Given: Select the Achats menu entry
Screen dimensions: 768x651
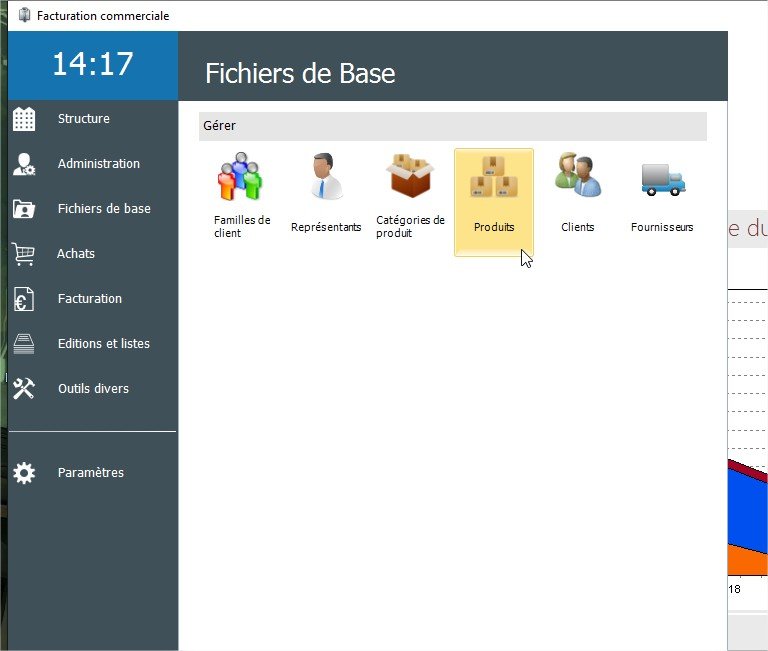Looking at the screenshot, I should coord(76,254).
